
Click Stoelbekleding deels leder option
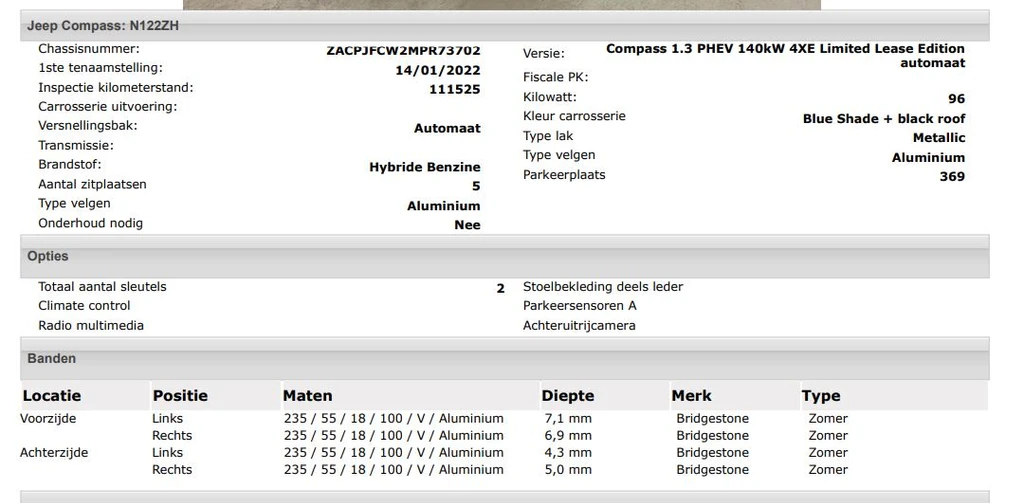tap(603, 287)
